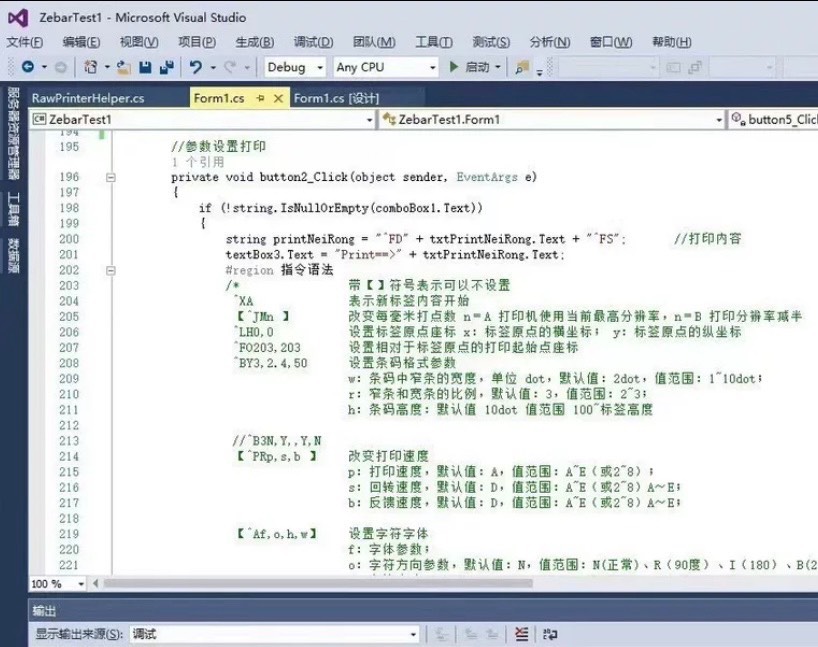Image resolution: width=818 pixels, height=647 pixels.
Task: Click the //参数设置打印 comment
Action: coord(219,146)
